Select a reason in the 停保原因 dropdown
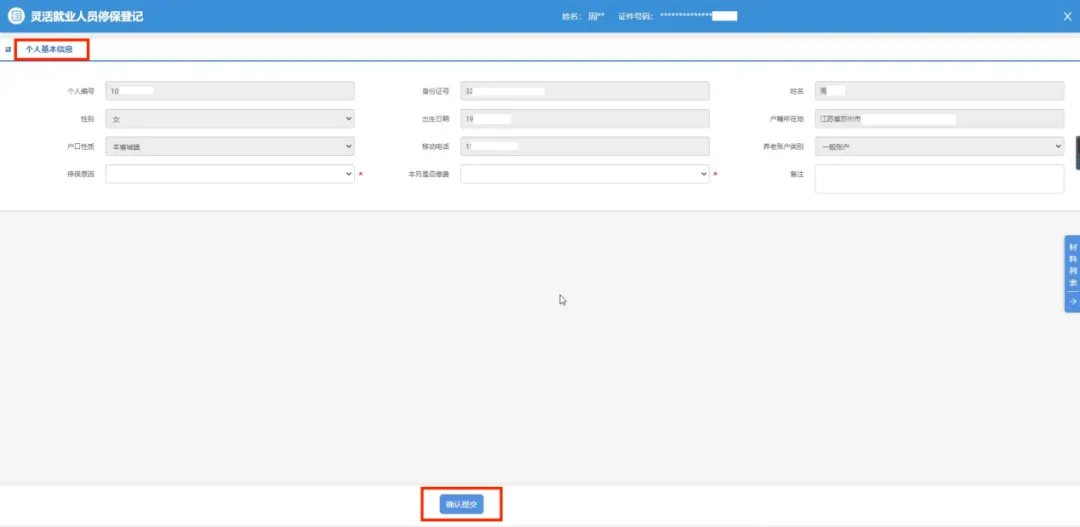The width and height of the screenshot is (1080, 527). tap(229, 174)
